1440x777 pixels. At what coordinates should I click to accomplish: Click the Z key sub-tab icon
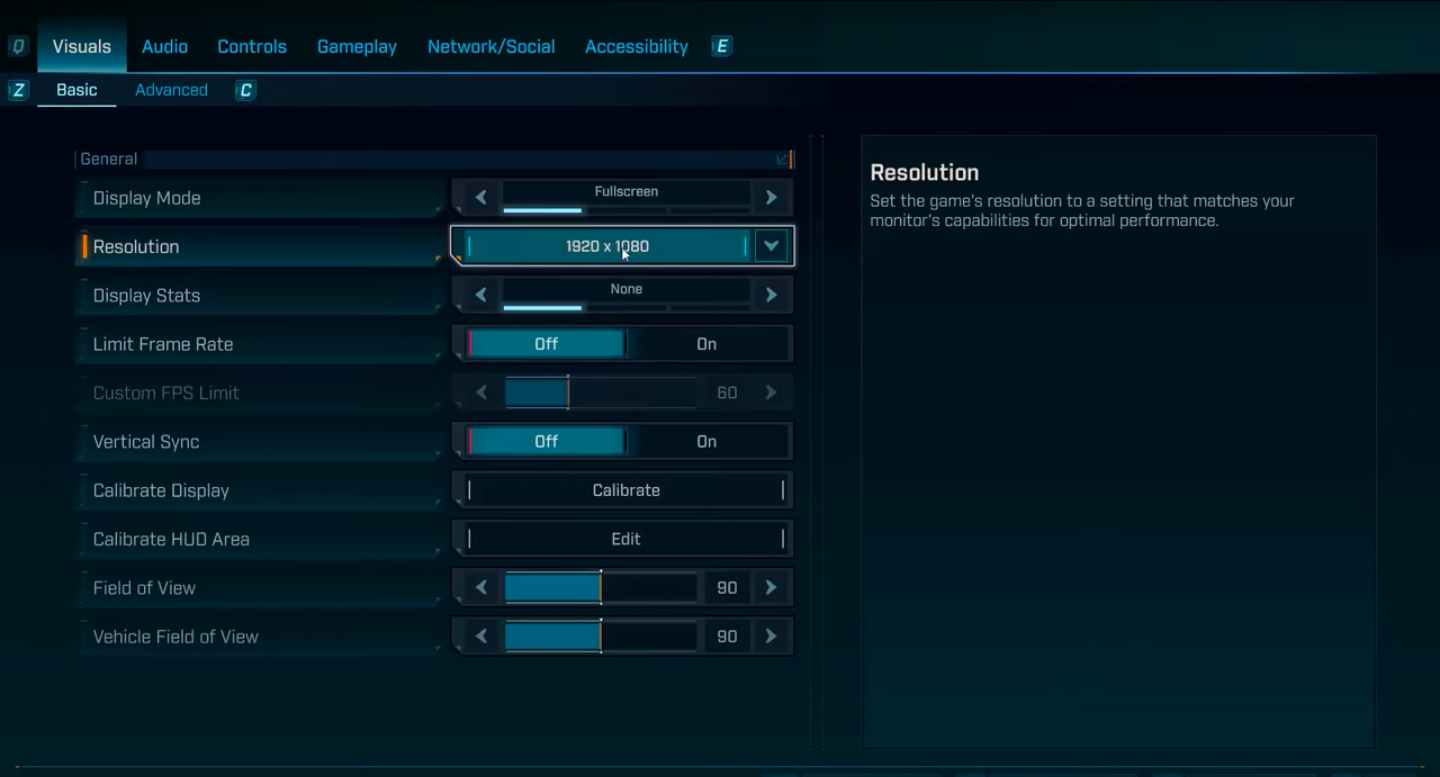18,91
